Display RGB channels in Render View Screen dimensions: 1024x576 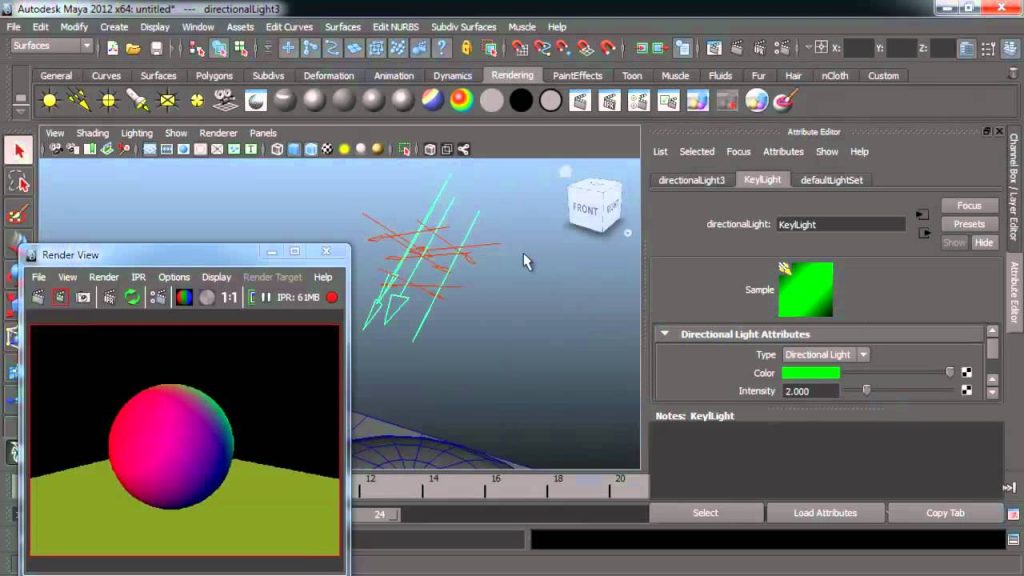tap(184, 297)
